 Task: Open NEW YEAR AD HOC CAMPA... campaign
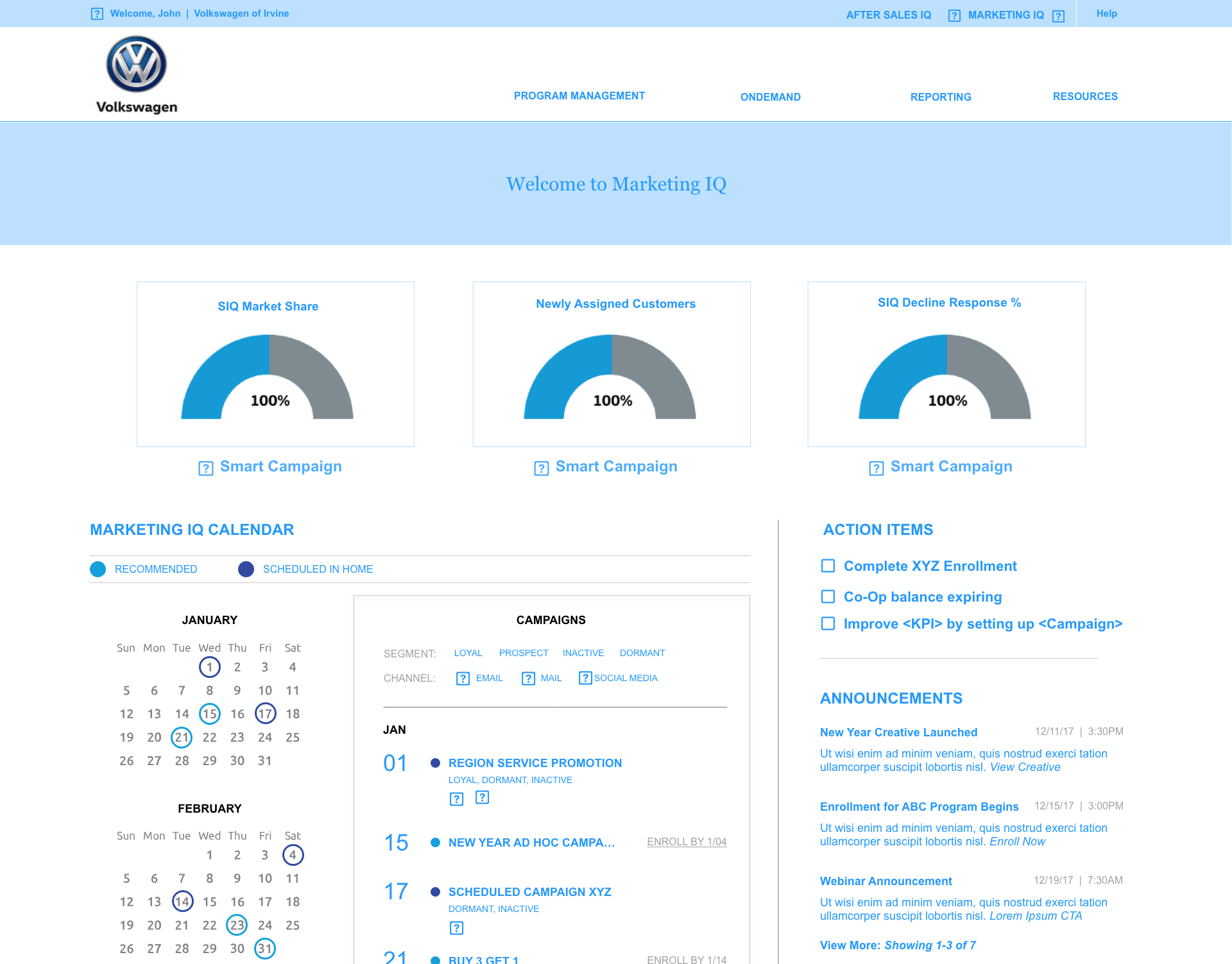pyautogui.click(x=532, y=843)
